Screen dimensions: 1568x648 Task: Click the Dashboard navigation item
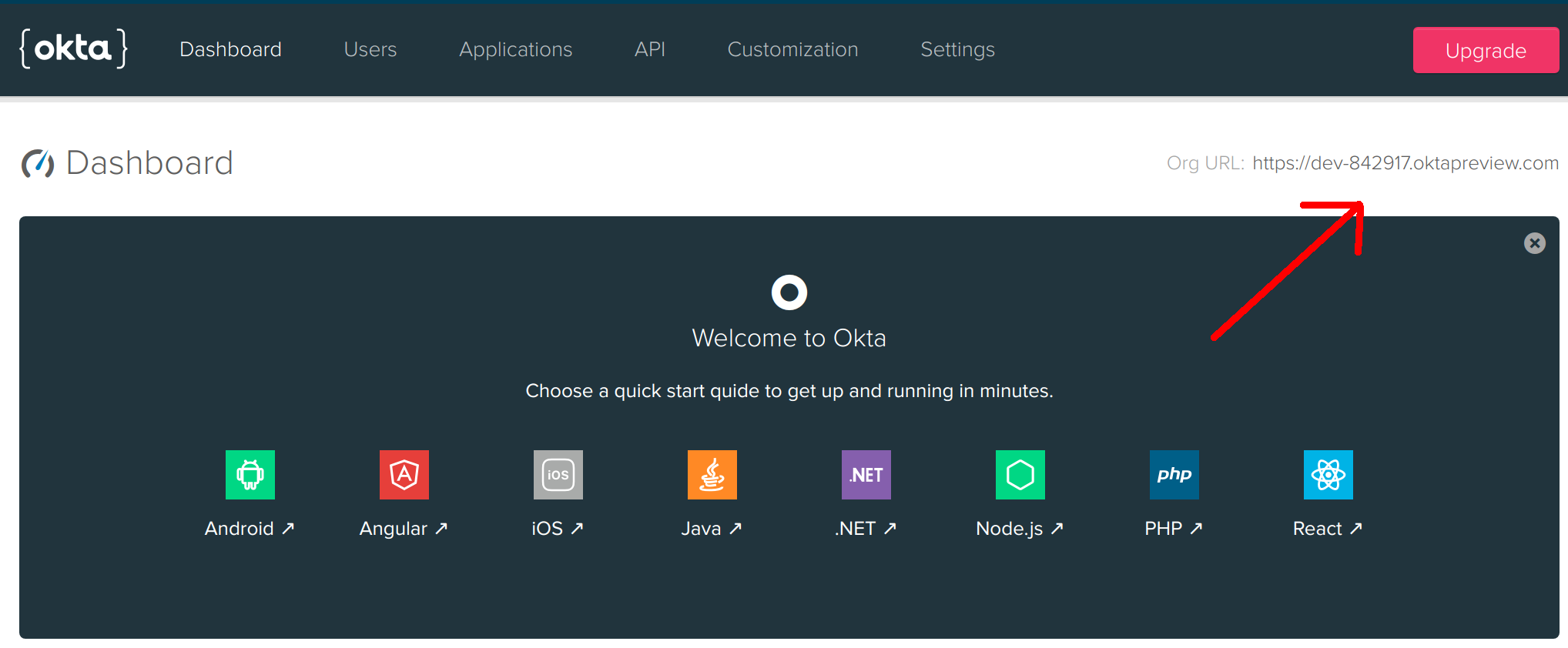(230, 49)
